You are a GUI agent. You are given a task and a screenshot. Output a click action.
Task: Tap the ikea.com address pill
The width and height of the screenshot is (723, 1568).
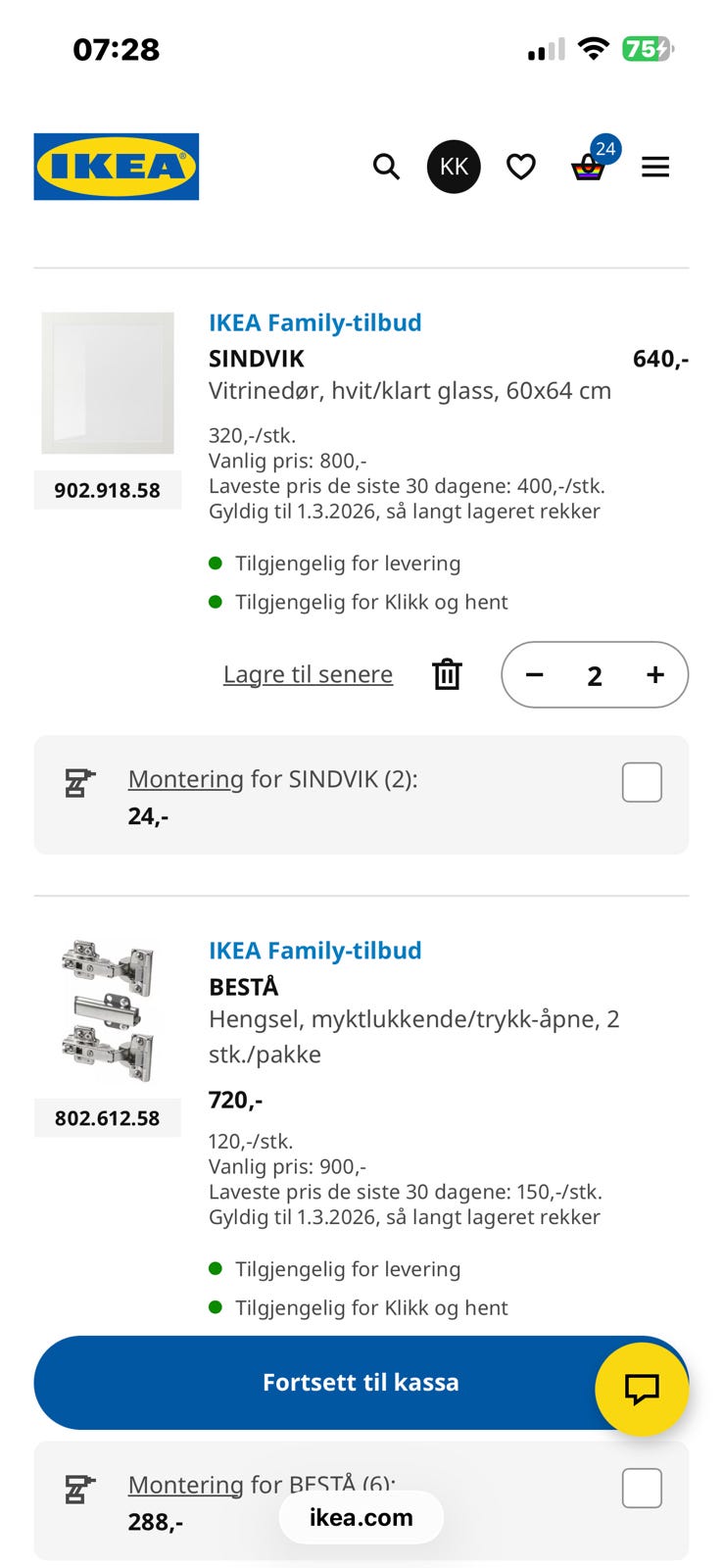[x=361, y=1517]
